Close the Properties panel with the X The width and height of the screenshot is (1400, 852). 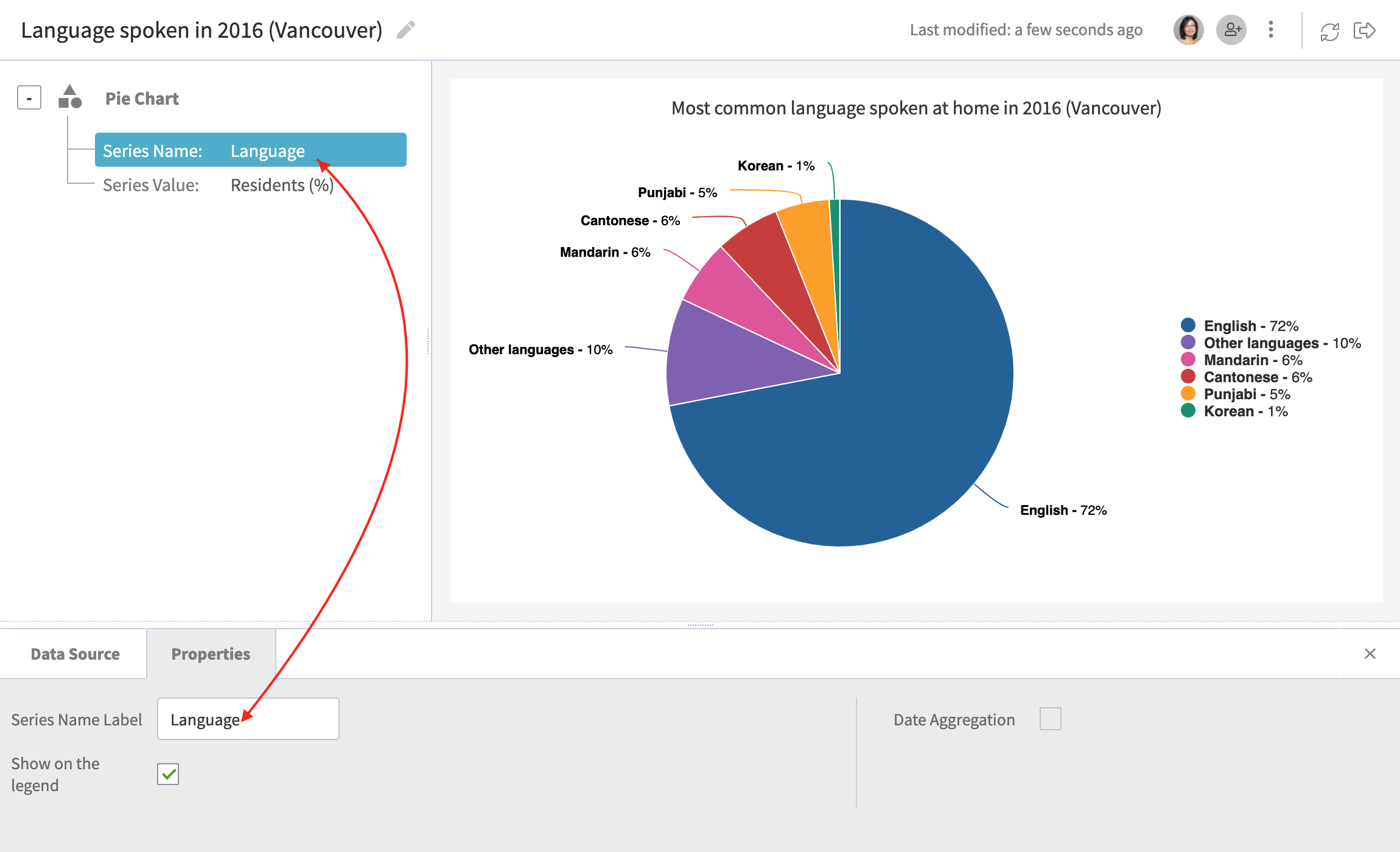pyautogui.click(x=1370, y=654)
